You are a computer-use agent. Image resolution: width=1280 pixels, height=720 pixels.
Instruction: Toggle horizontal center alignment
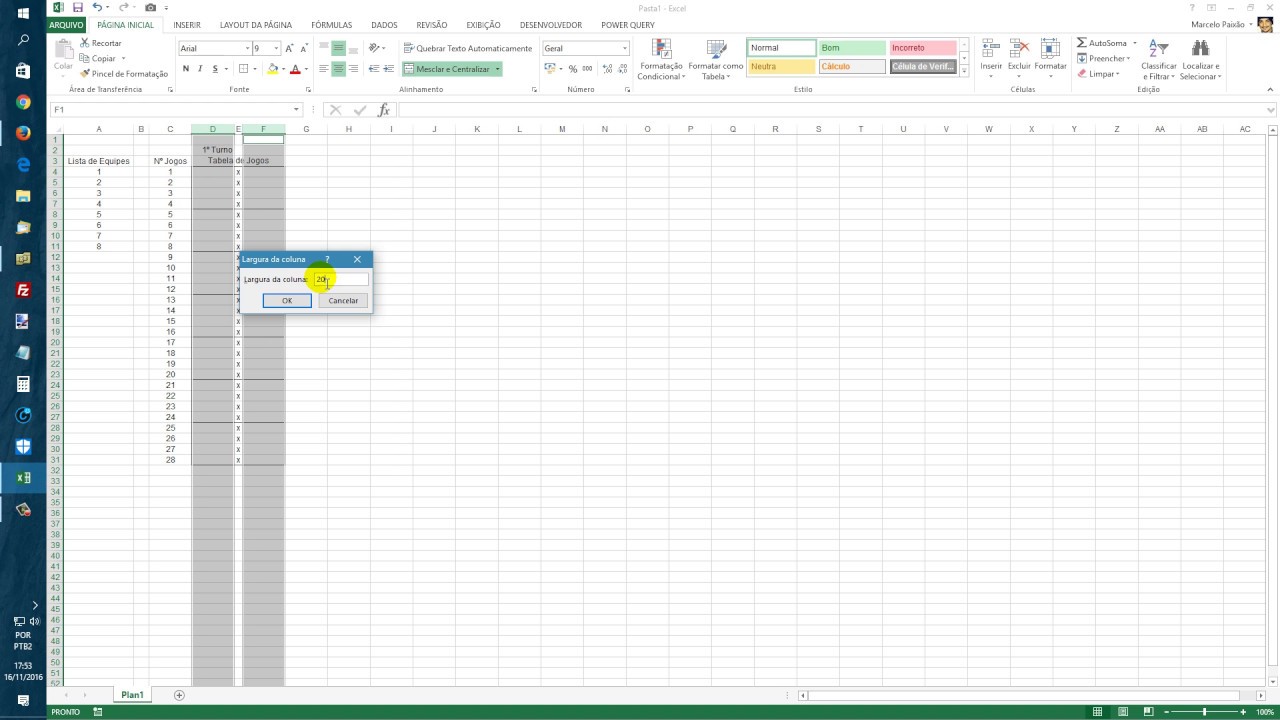pyautogui.click(x=338, y=69)
